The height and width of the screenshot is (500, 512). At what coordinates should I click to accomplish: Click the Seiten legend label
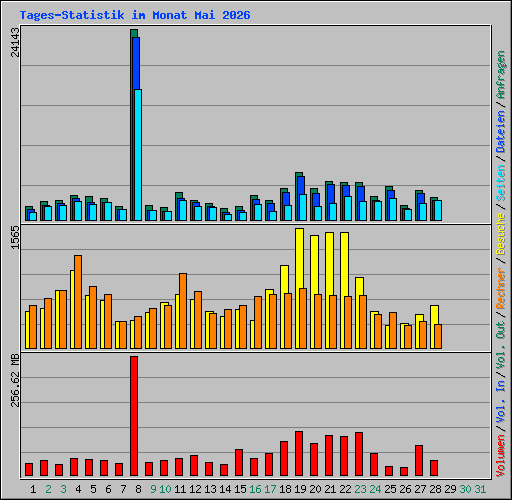click(x=501, y=183)
